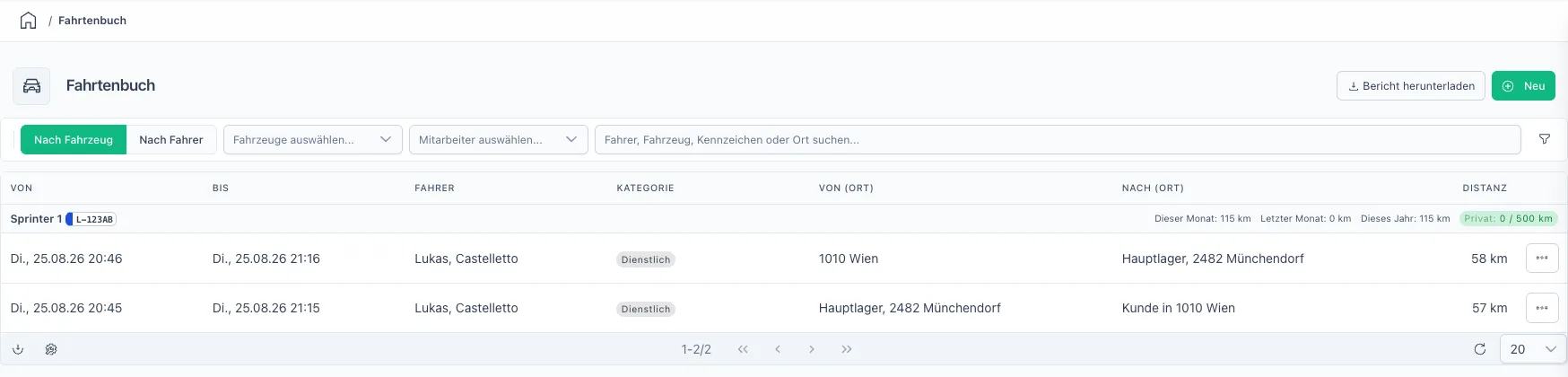Sort by VON column header
Image resolution: width=1568 pixels, height=377 pixels.
[22, 188]
